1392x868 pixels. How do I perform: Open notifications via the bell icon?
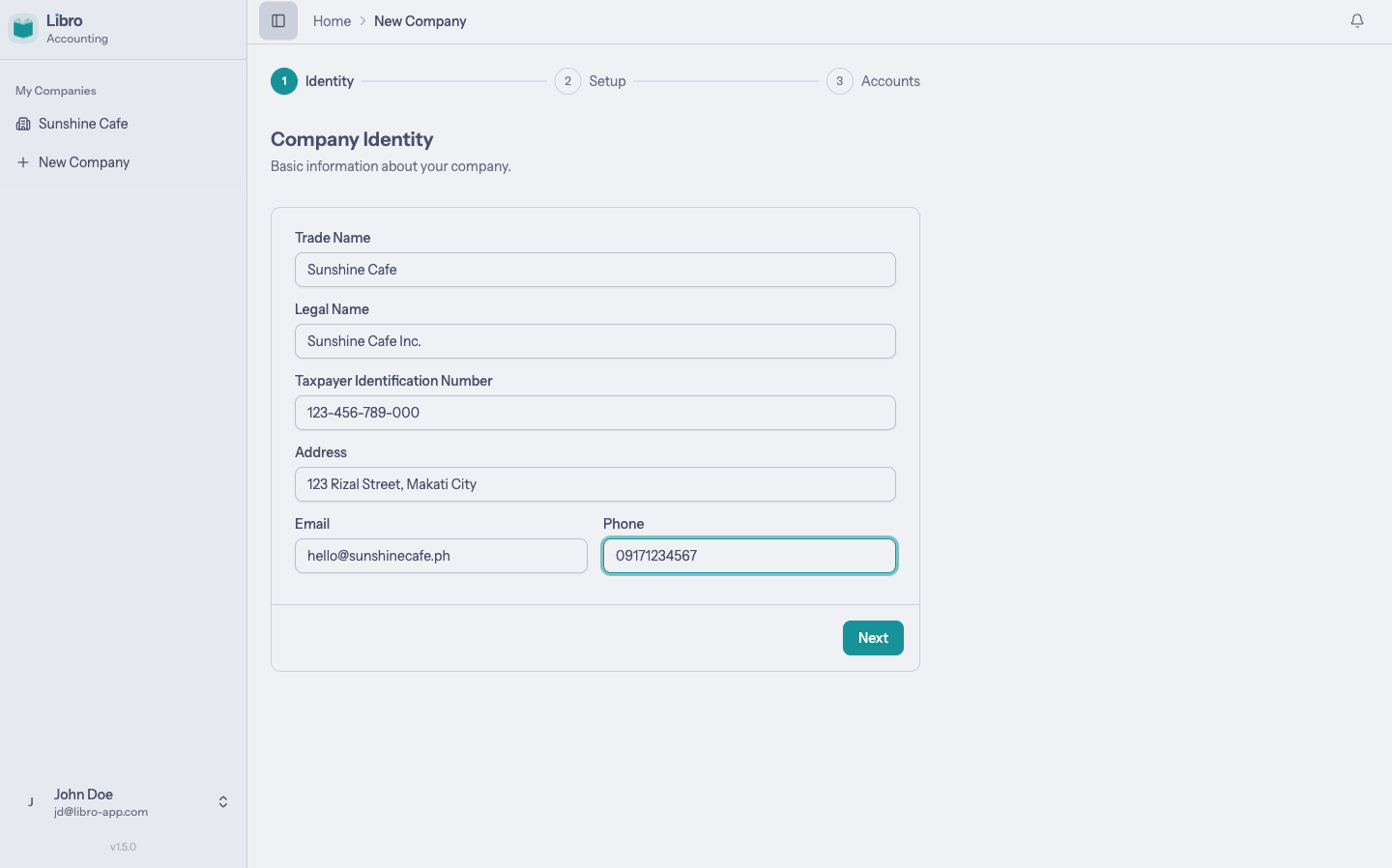coord(1357,20)
